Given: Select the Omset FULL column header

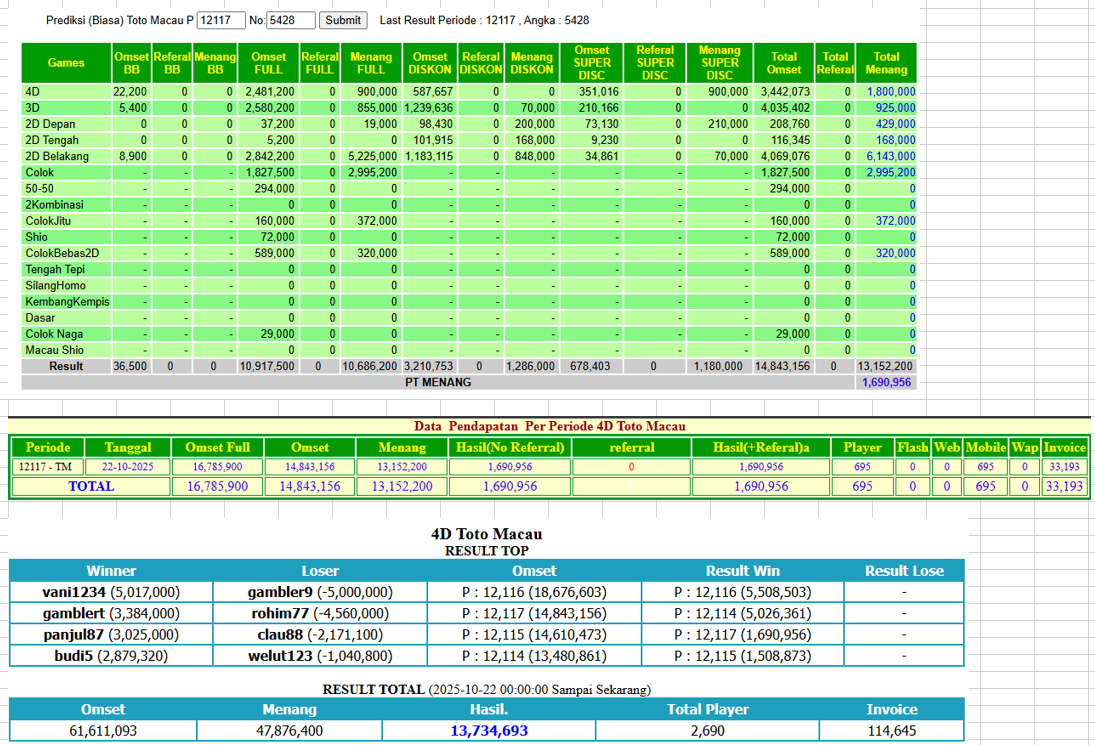Looking at the screenshot, I should [x=268, y=63].
